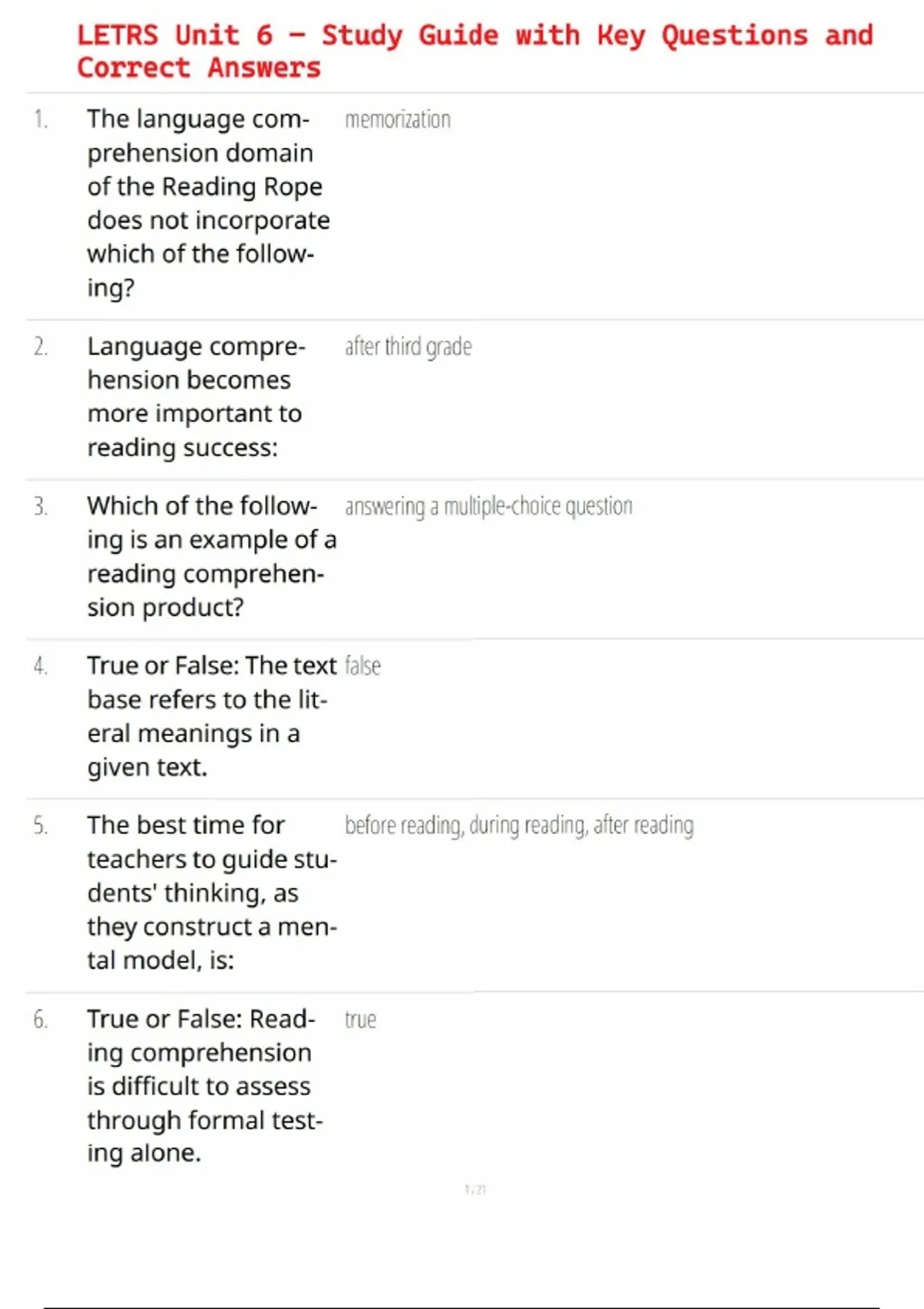
Task: Select the reading comprehension product question
Action: pos(211,557)
